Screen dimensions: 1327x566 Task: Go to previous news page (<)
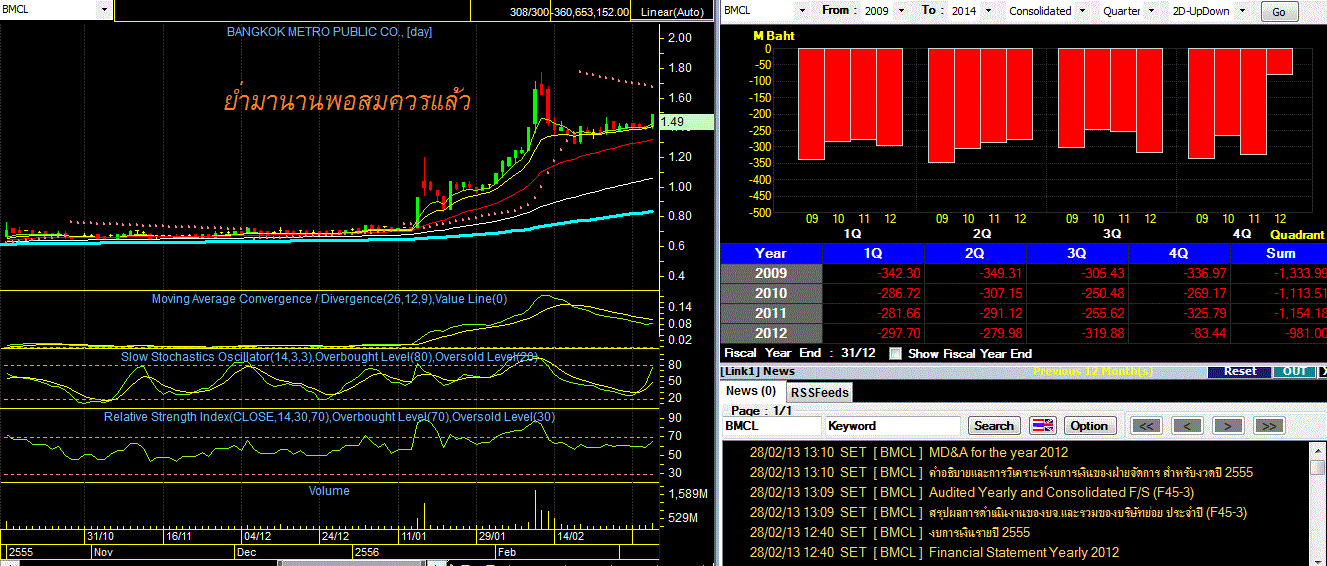point(1186,426)
